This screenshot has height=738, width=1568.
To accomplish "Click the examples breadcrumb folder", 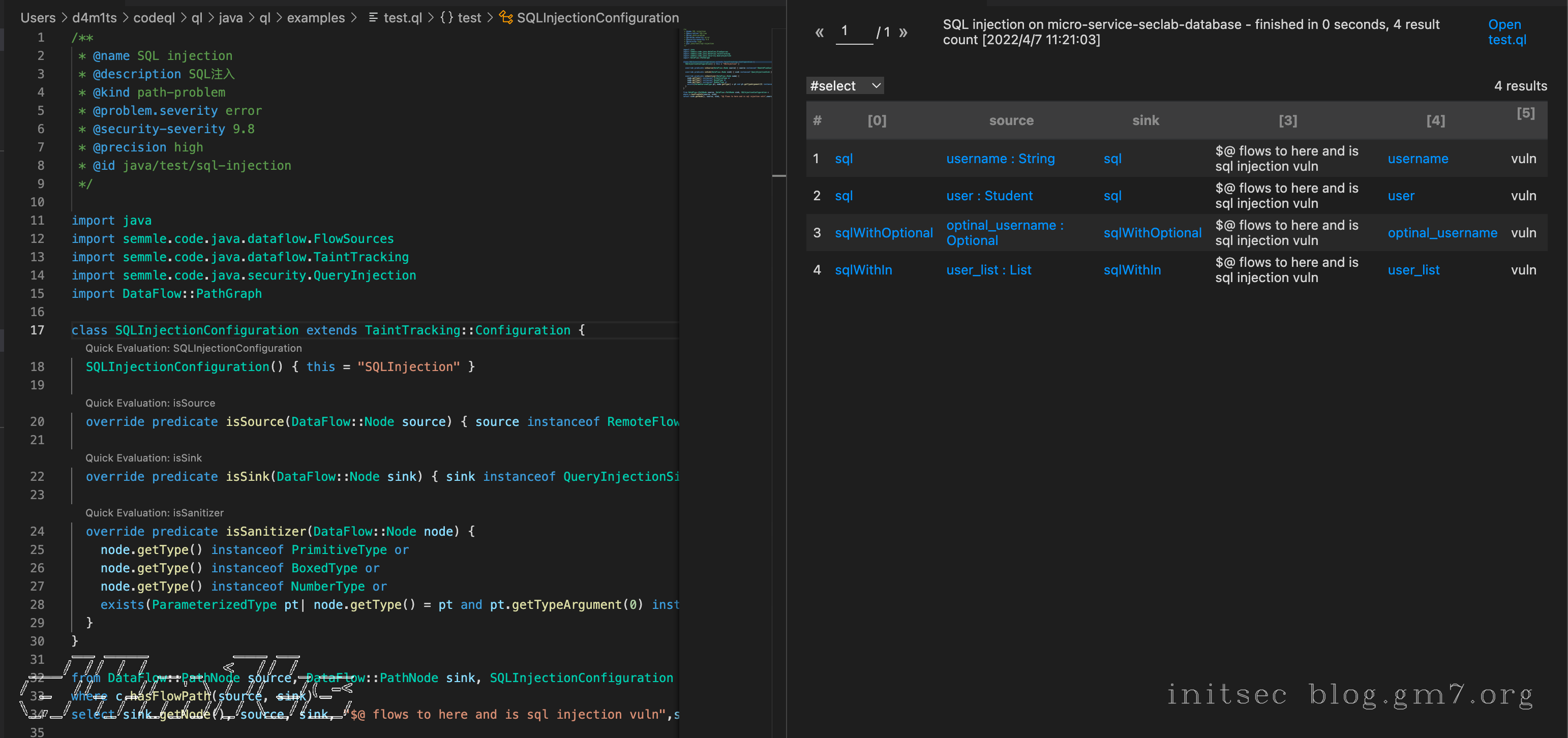I will click(315, 18).
